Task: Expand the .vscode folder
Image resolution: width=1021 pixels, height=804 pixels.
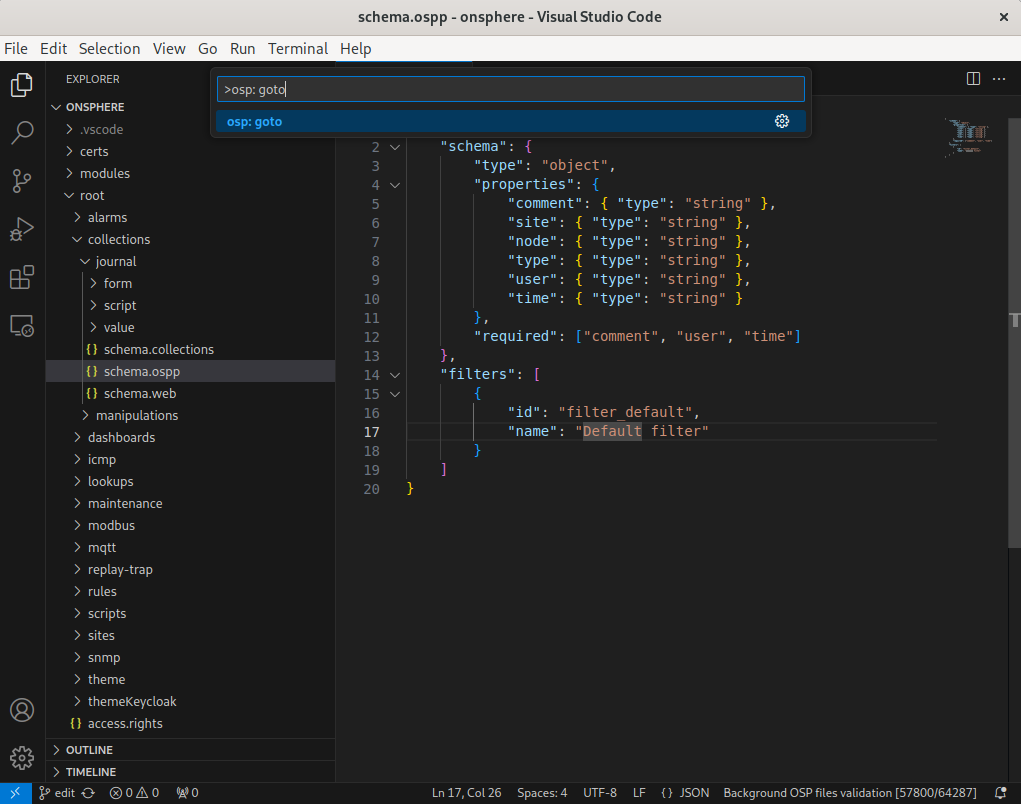Action: tap(191, 130)
